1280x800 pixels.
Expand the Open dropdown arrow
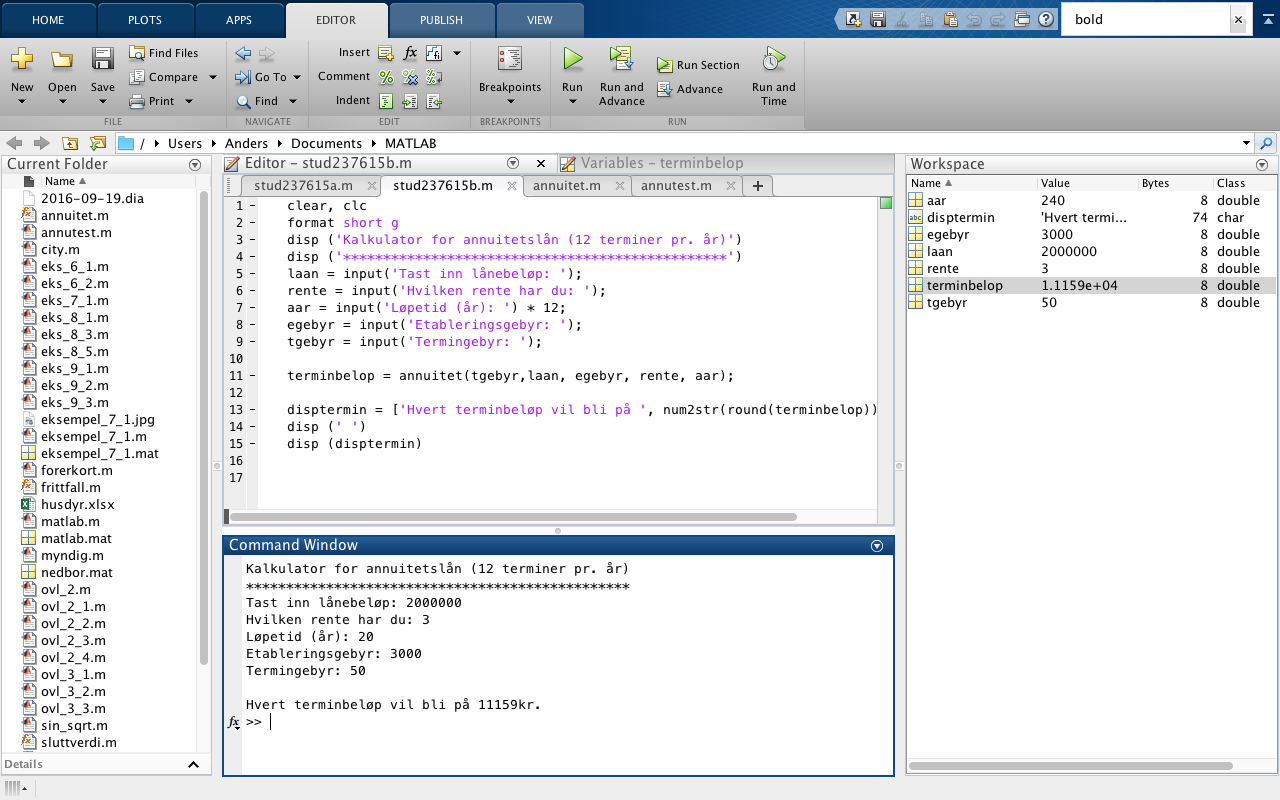tap(62, 102)
